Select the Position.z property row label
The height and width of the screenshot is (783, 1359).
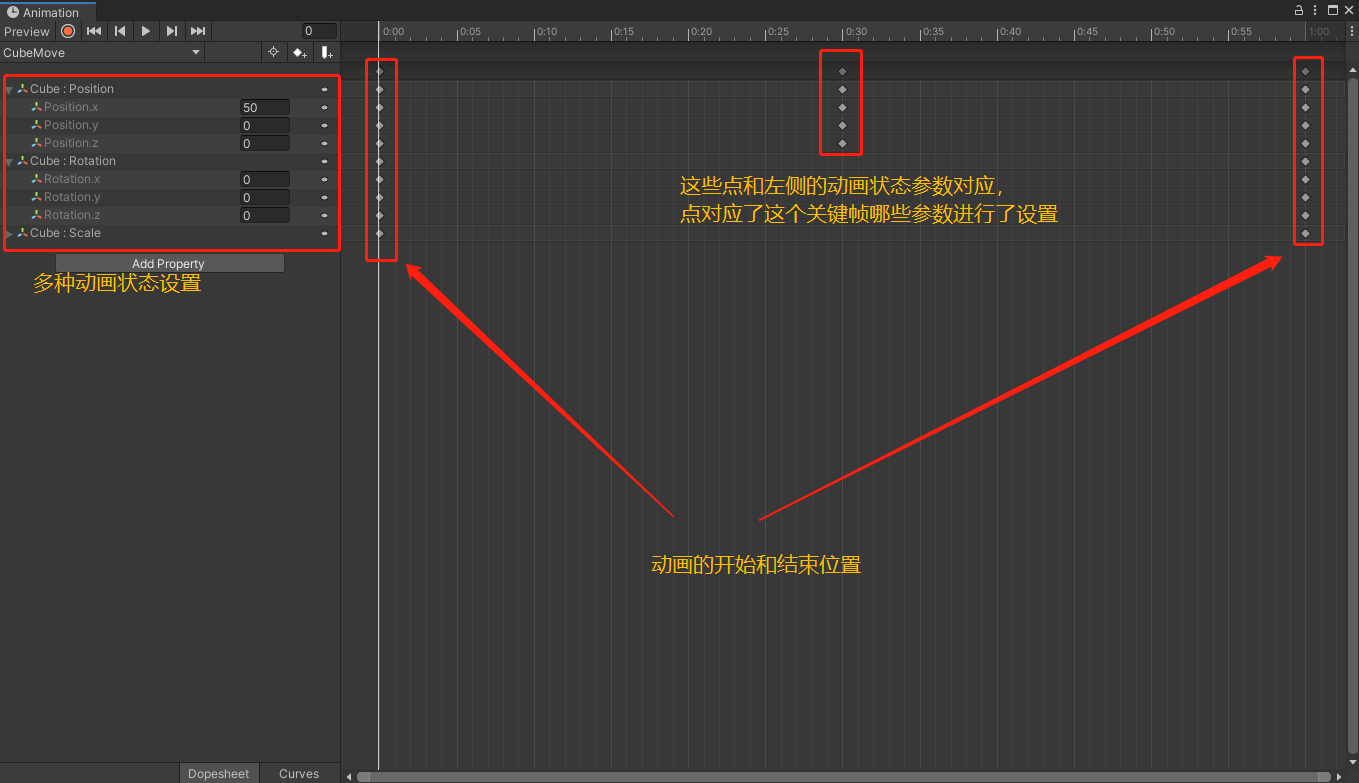(71, 143)
